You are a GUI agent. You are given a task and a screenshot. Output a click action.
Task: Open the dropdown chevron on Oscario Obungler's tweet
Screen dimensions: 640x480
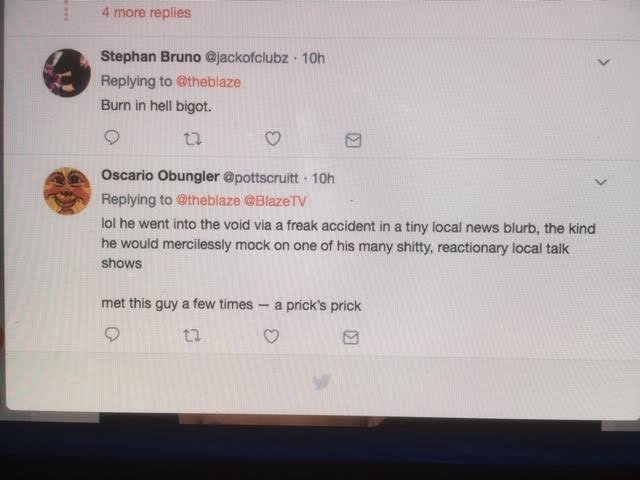coord(600,182)
